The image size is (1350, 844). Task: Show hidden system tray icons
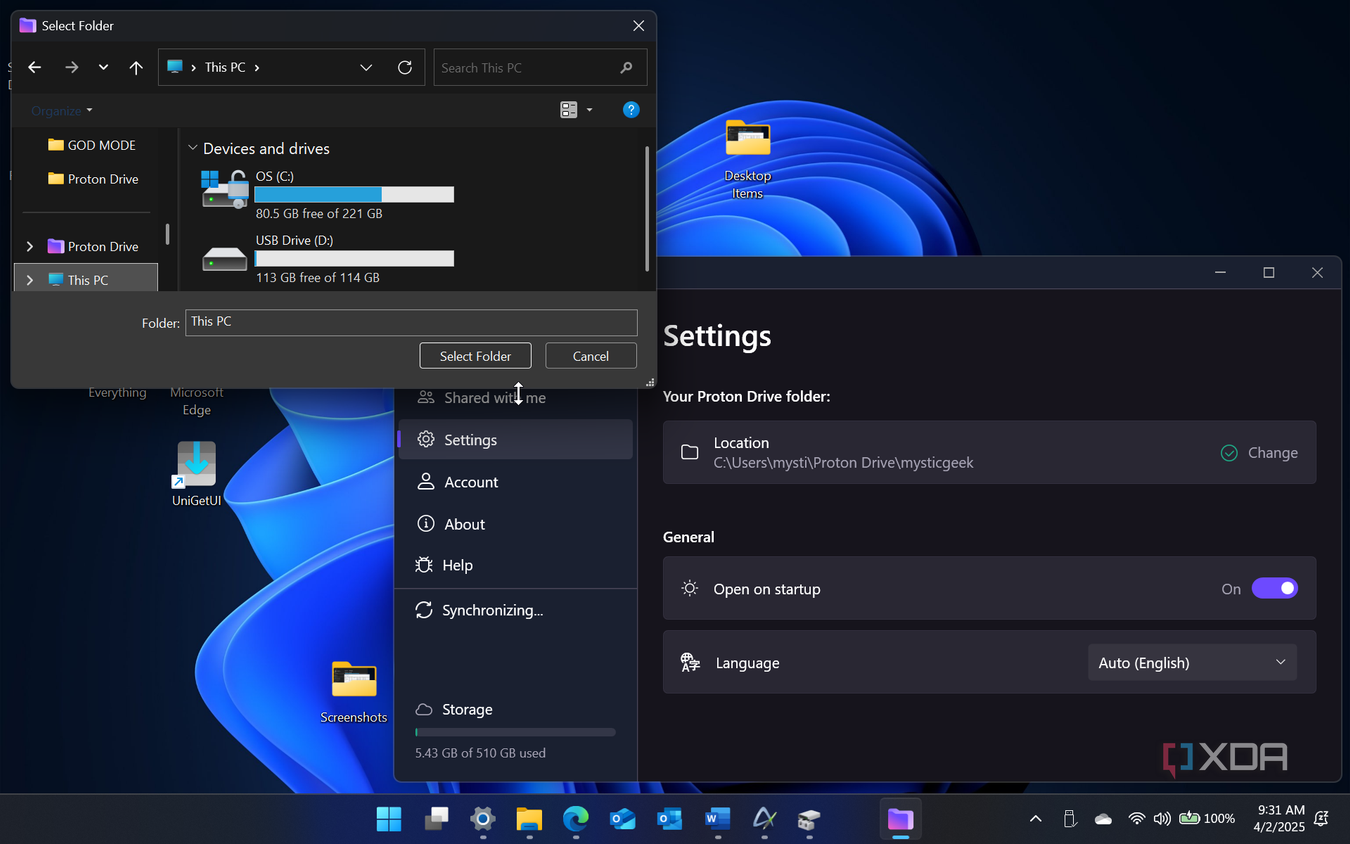[x=1036, y=819]
